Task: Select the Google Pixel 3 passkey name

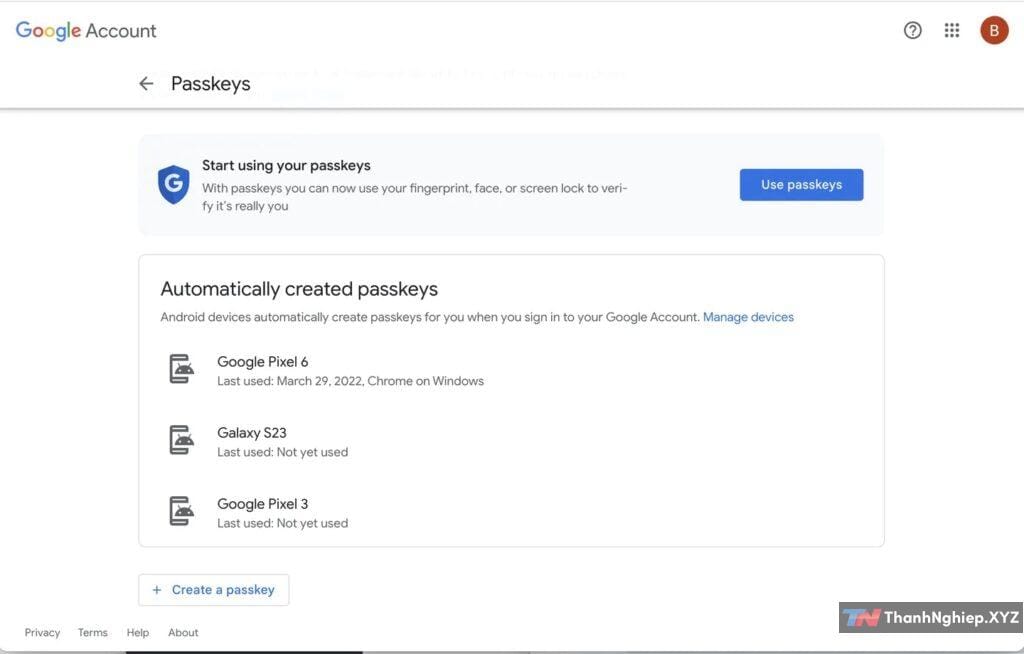Action: click(x=263, y=504)
